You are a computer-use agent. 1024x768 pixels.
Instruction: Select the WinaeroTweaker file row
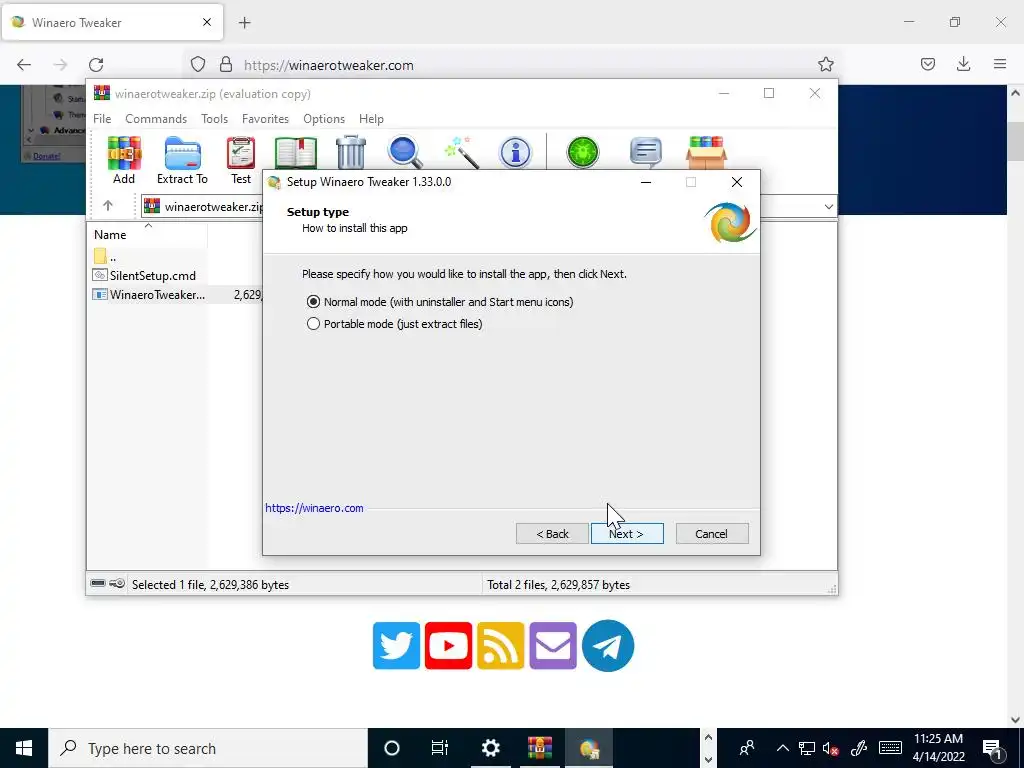pyautogui.click(x=176, y=295)
